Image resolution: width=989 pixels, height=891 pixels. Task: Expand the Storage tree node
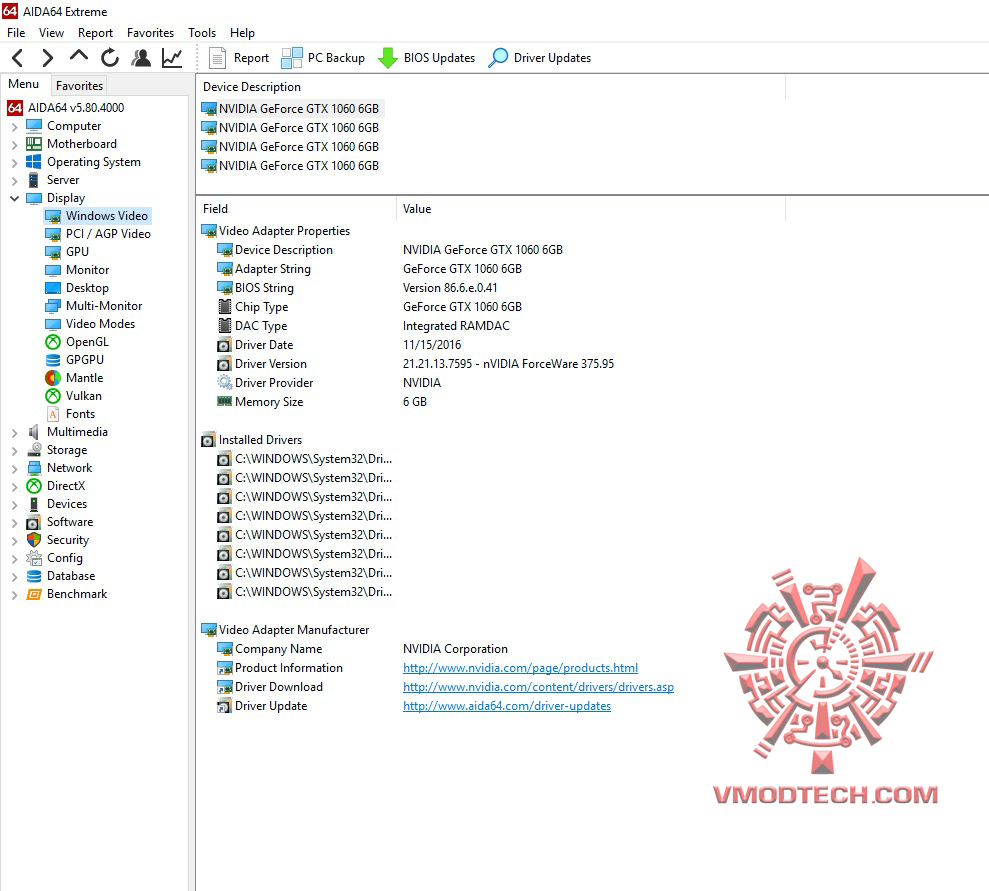click(x=15, y=450)
